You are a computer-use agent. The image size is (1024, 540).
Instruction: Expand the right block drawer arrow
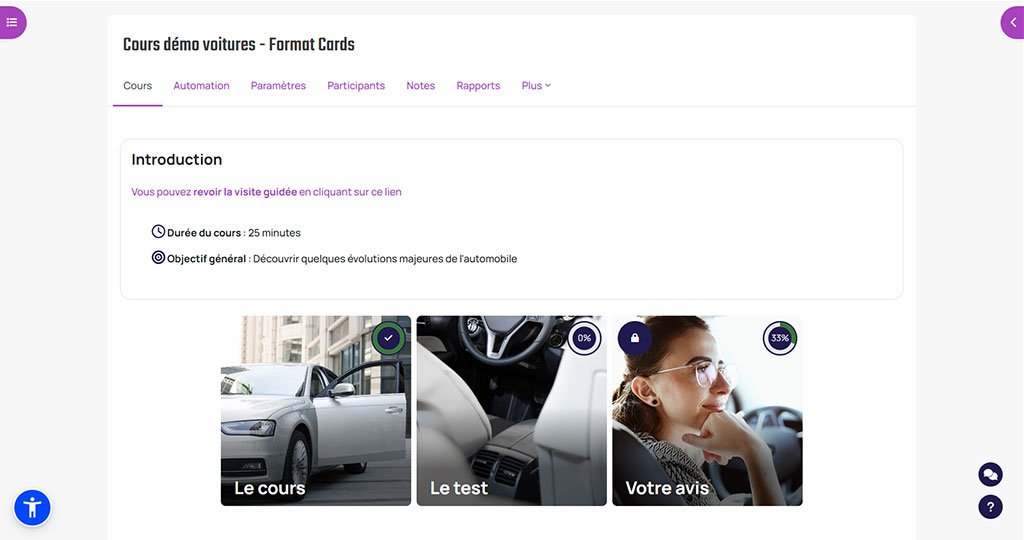[x=1012, y=22]
